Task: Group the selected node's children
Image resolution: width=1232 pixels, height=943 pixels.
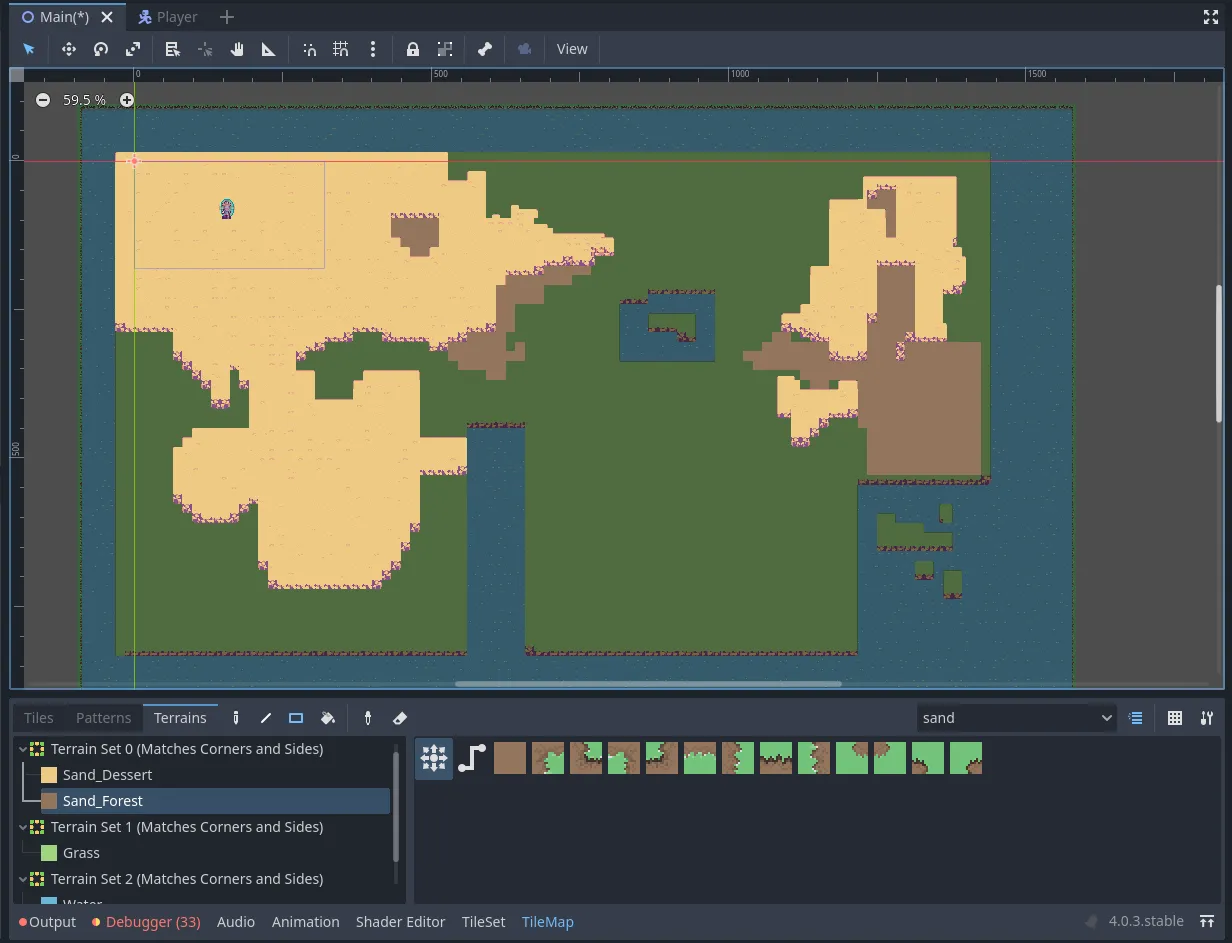Action: pyautogui.click(x=445, y=49)
